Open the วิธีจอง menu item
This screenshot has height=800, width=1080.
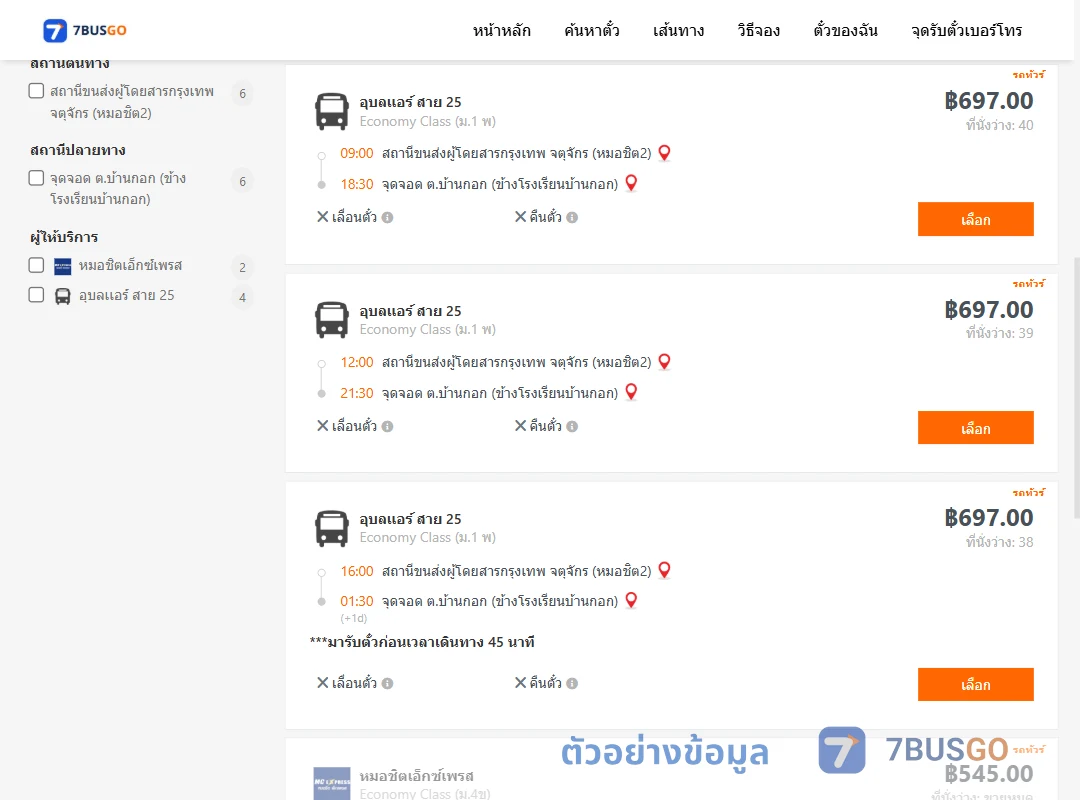[758, 30]
